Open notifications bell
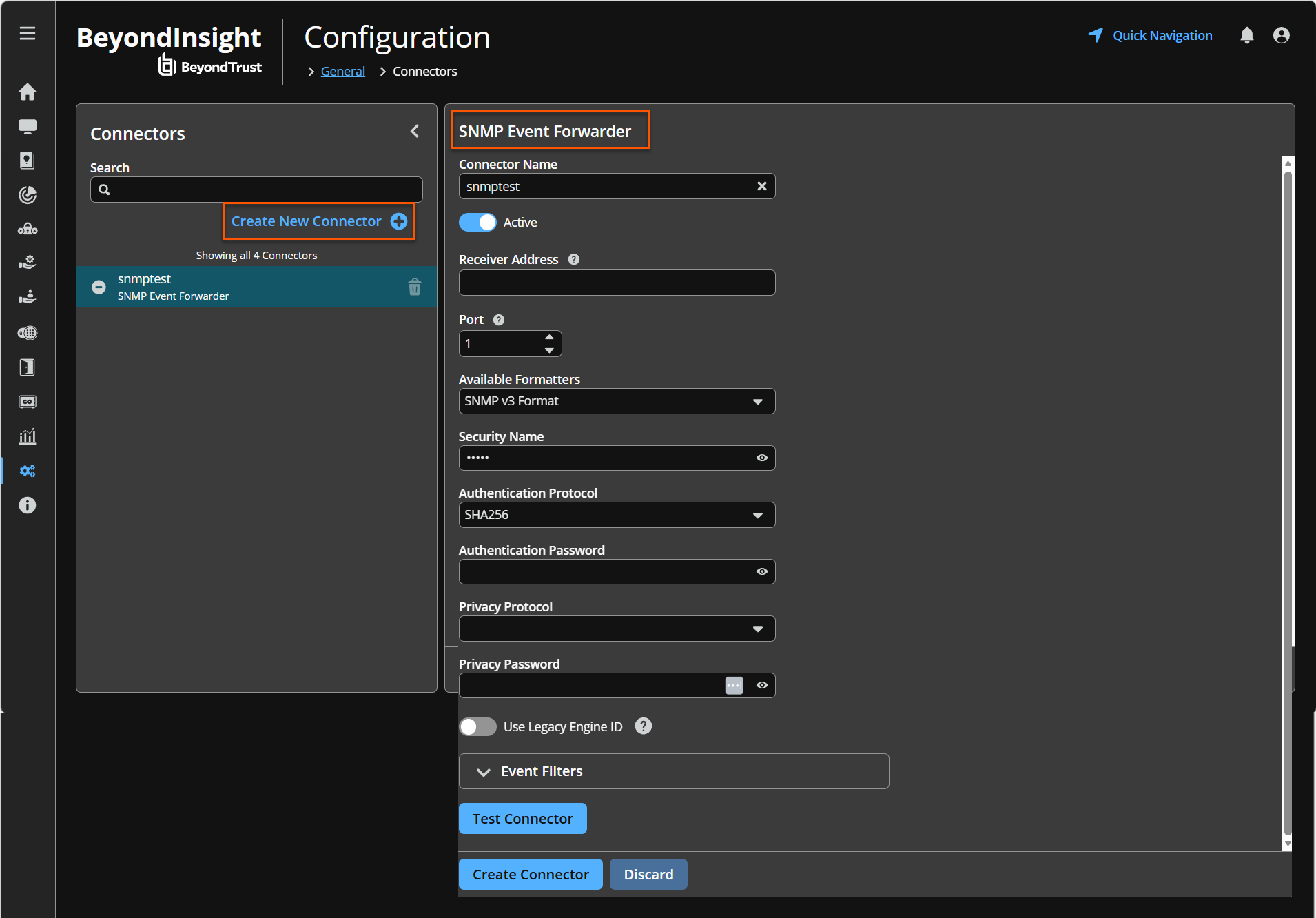 (x=1247, y=35)
